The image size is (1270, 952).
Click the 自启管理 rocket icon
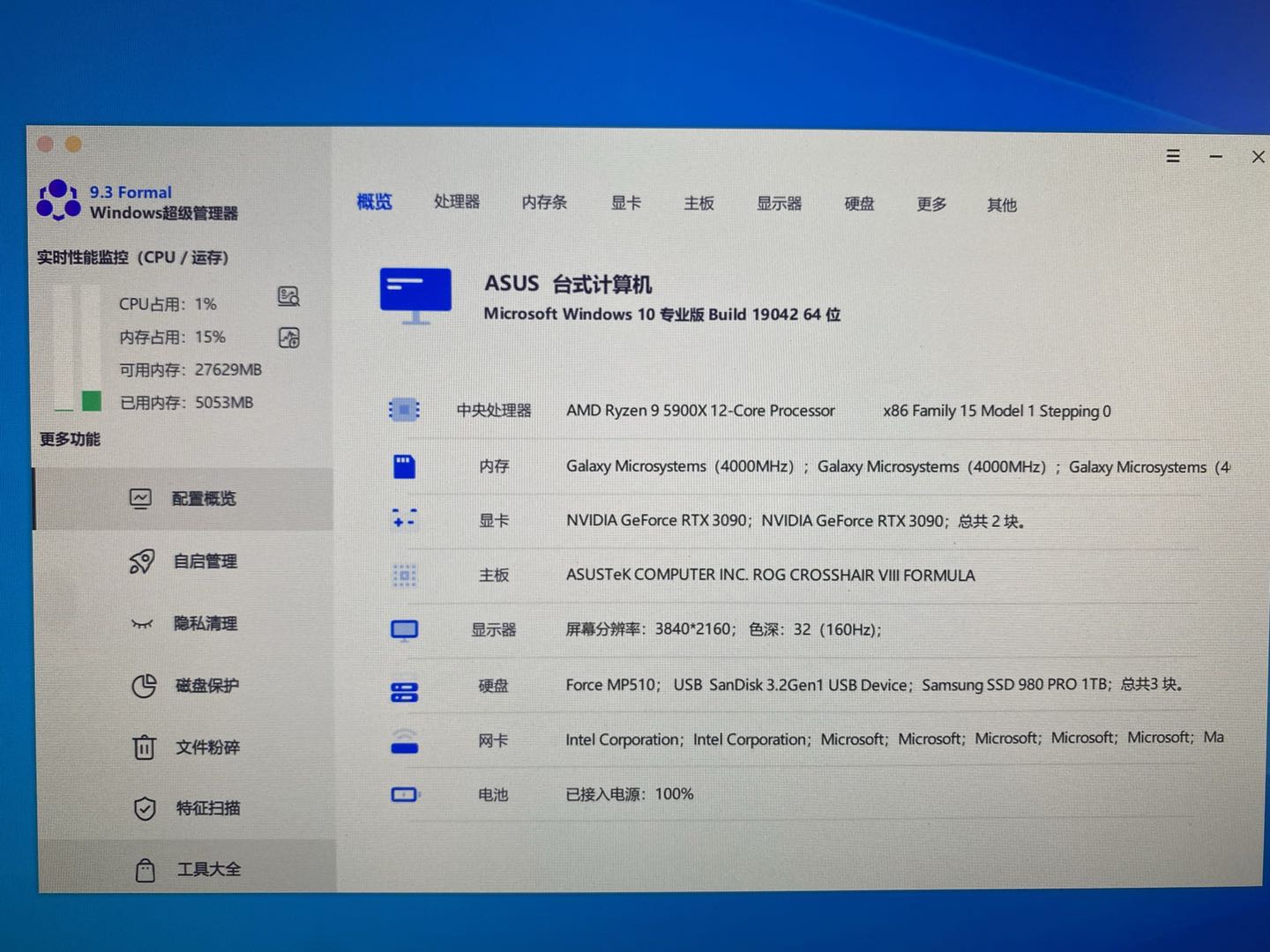(x=142, y=562)
